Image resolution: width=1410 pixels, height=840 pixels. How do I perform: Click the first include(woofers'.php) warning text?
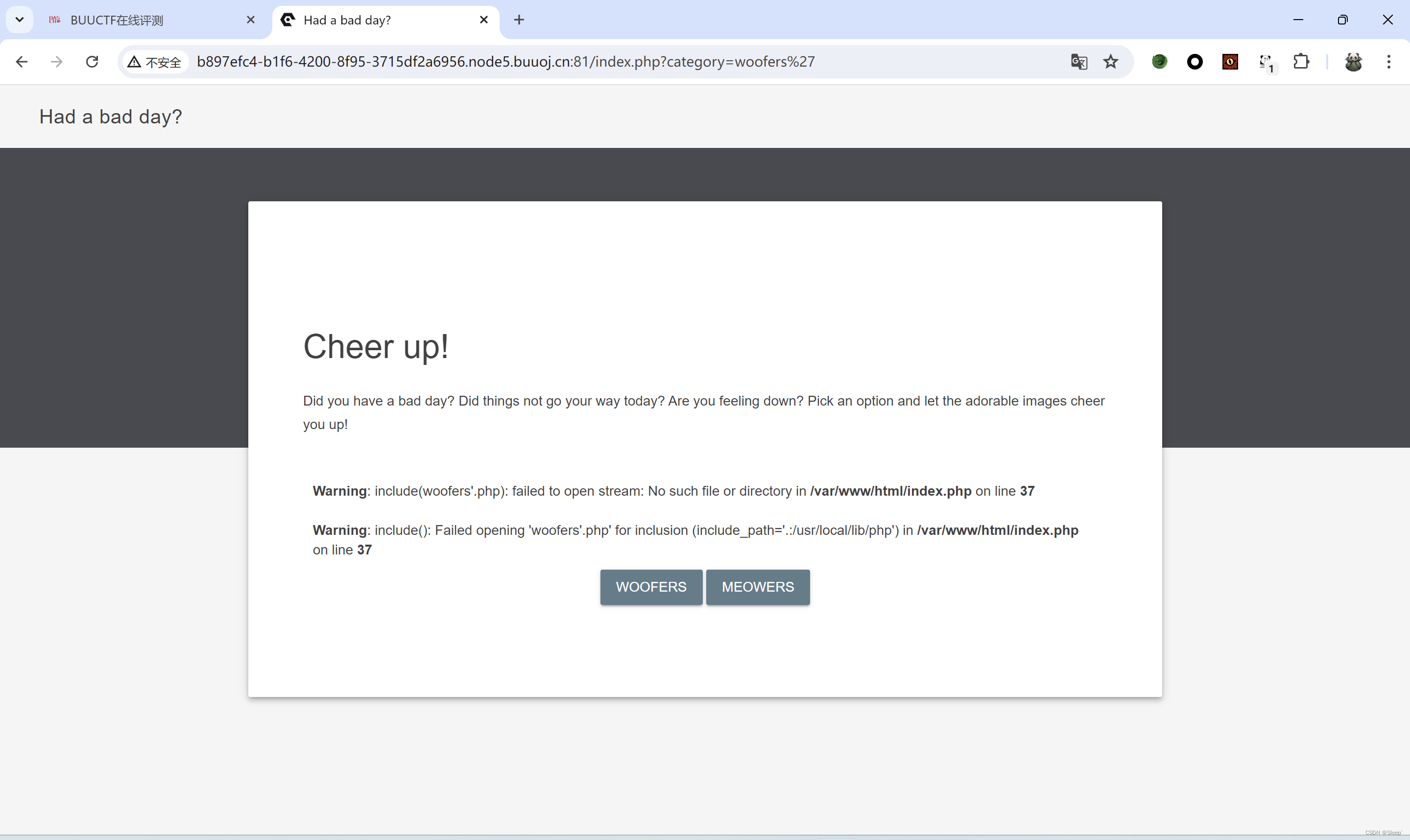point(673,491)
